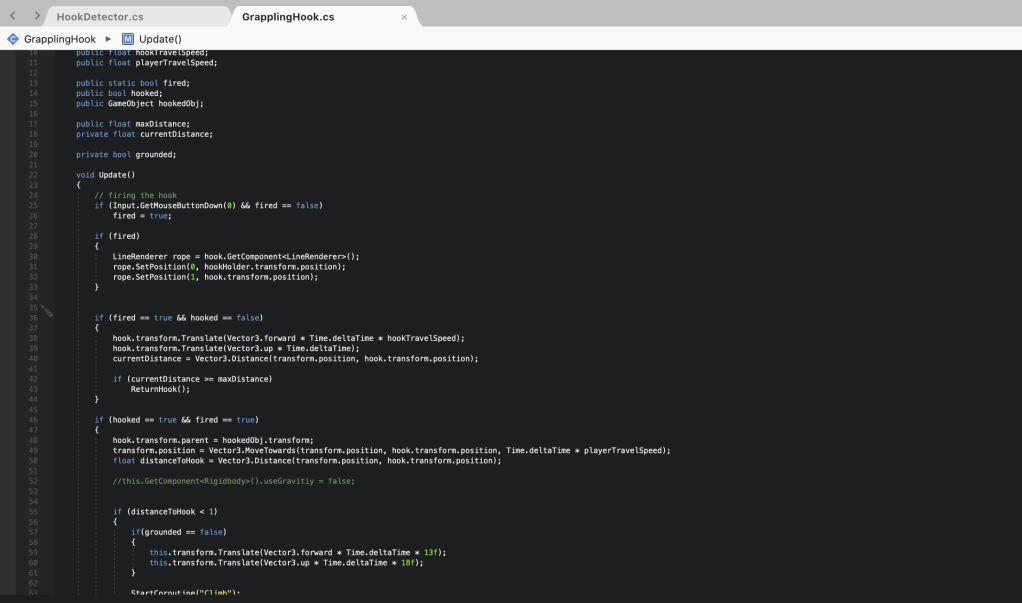Select the GrapplingHook.cs tab
Viewport: 1022px width, 603px height.
288,17
